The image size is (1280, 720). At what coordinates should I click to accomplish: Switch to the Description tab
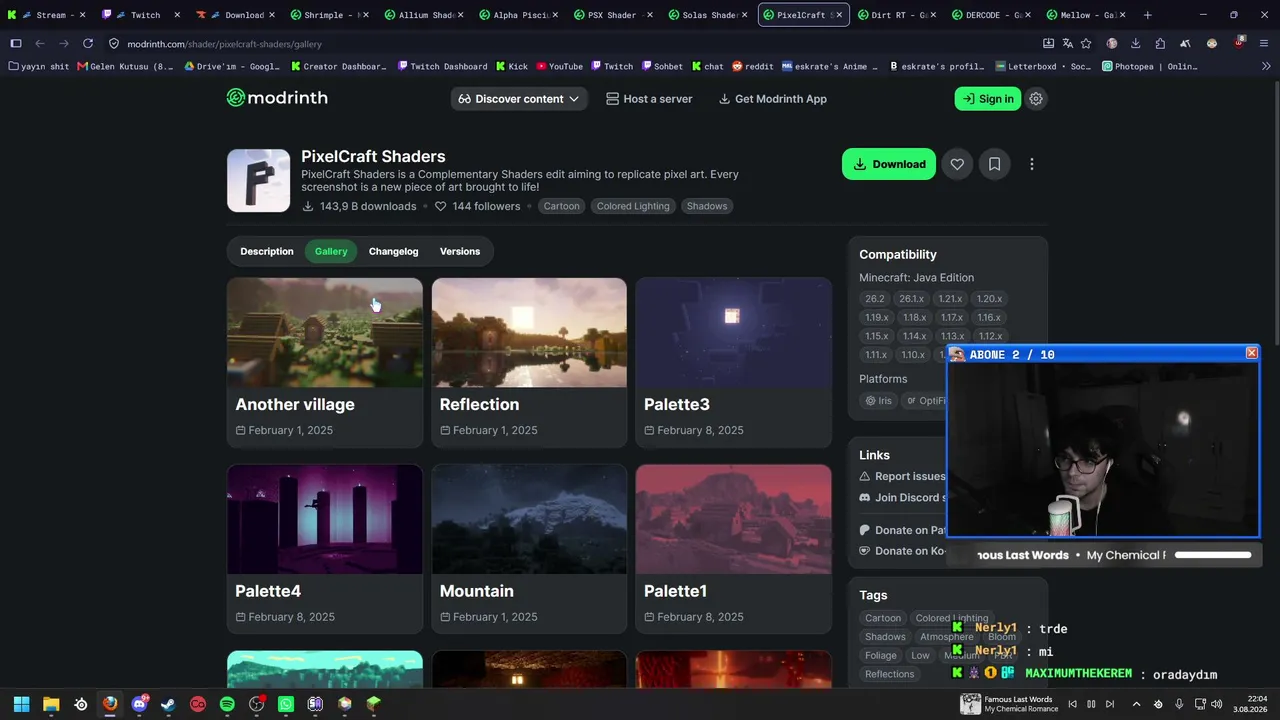267,251
